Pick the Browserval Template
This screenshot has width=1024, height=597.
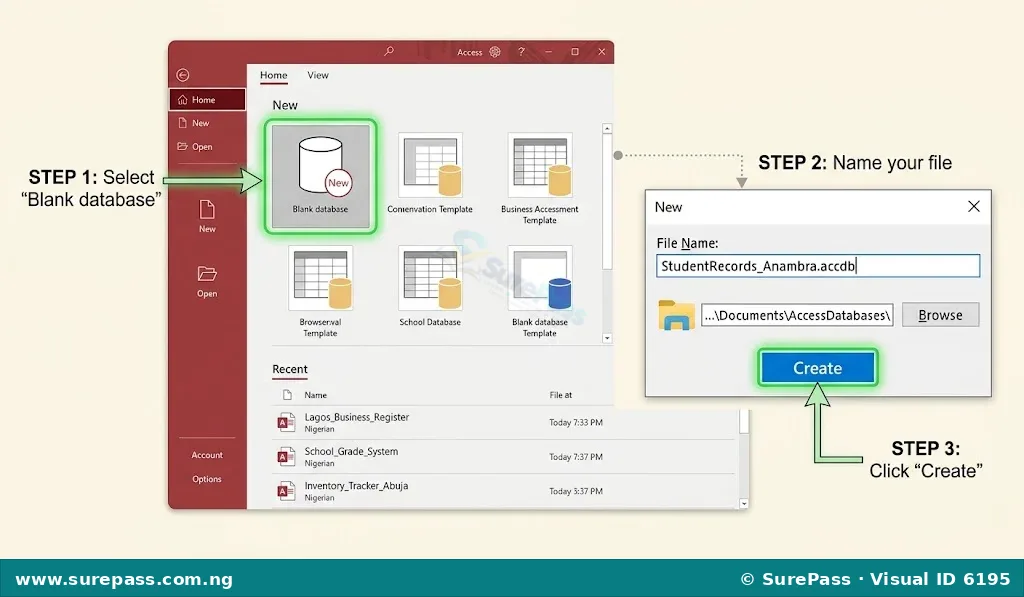[320, 291]
